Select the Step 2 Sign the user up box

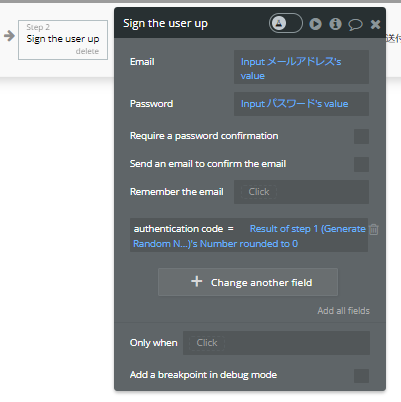63,40
